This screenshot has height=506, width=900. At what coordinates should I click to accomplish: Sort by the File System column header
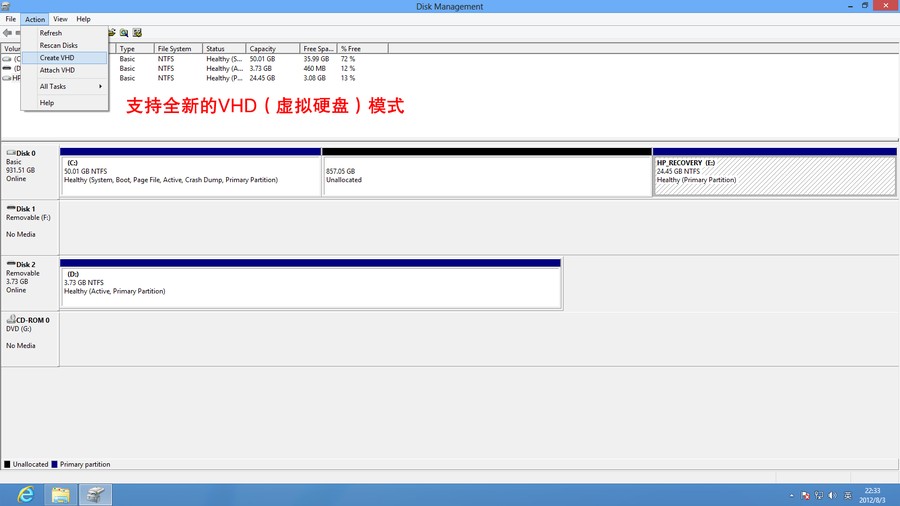point(177,48)
